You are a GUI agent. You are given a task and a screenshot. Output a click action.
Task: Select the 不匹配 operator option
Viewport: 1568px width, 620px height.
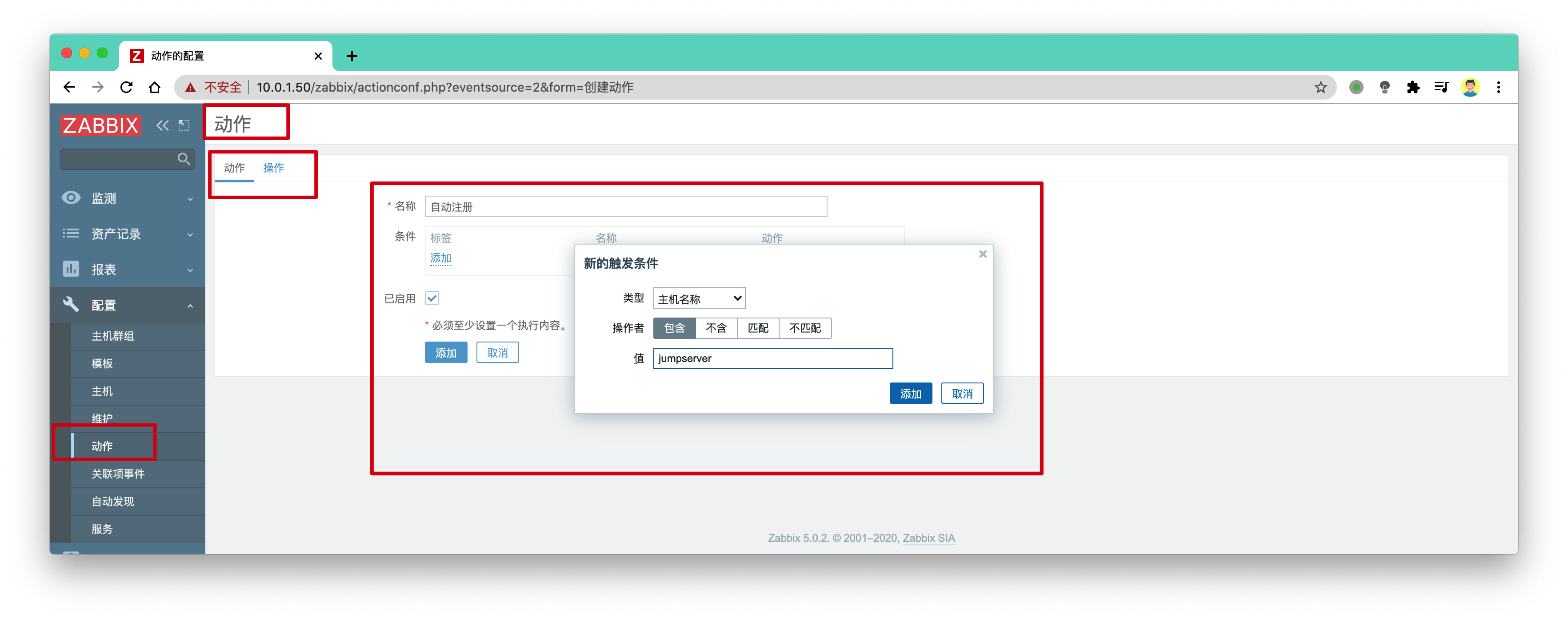[x=805, y=328]
